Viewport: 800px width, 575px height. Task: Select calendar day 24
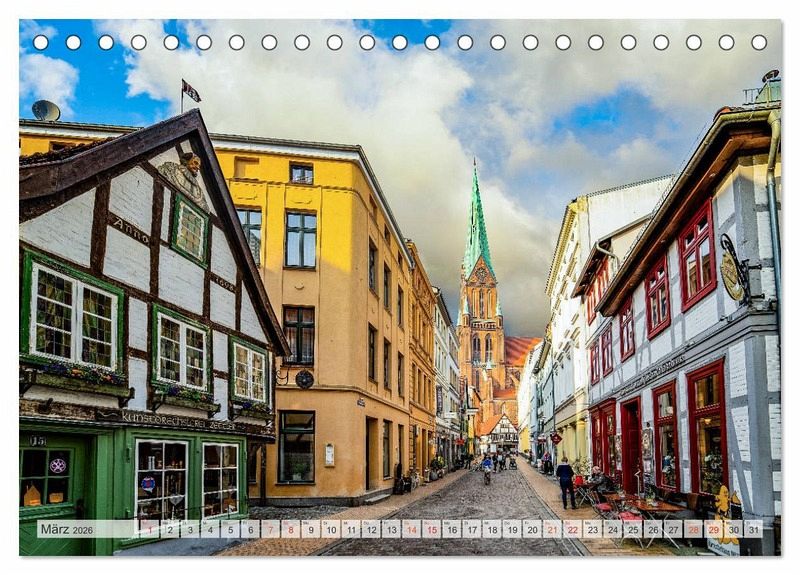[613, 529]
